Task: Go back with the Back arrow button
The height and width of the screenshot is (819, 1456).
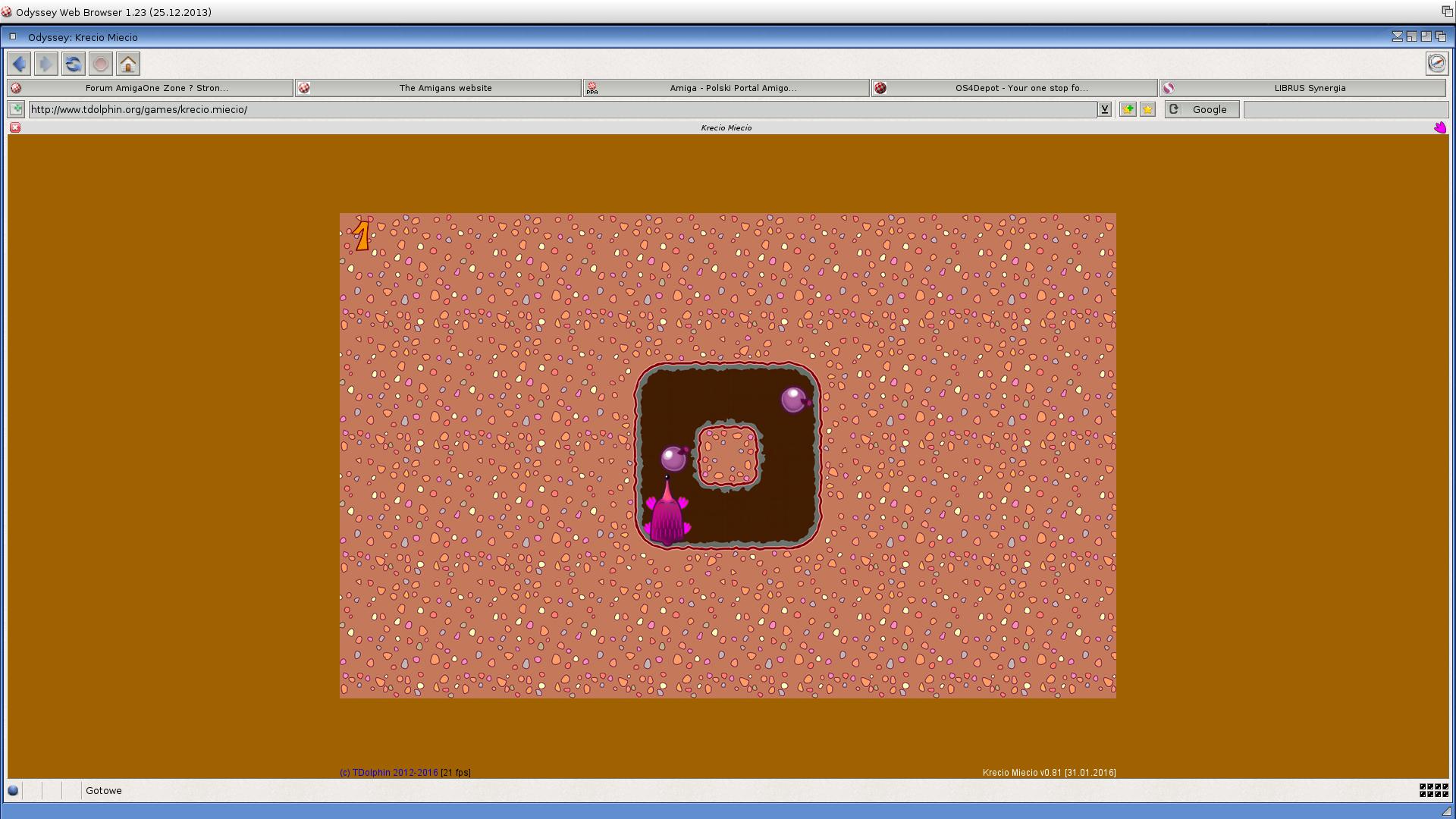Action: [19, 64]
